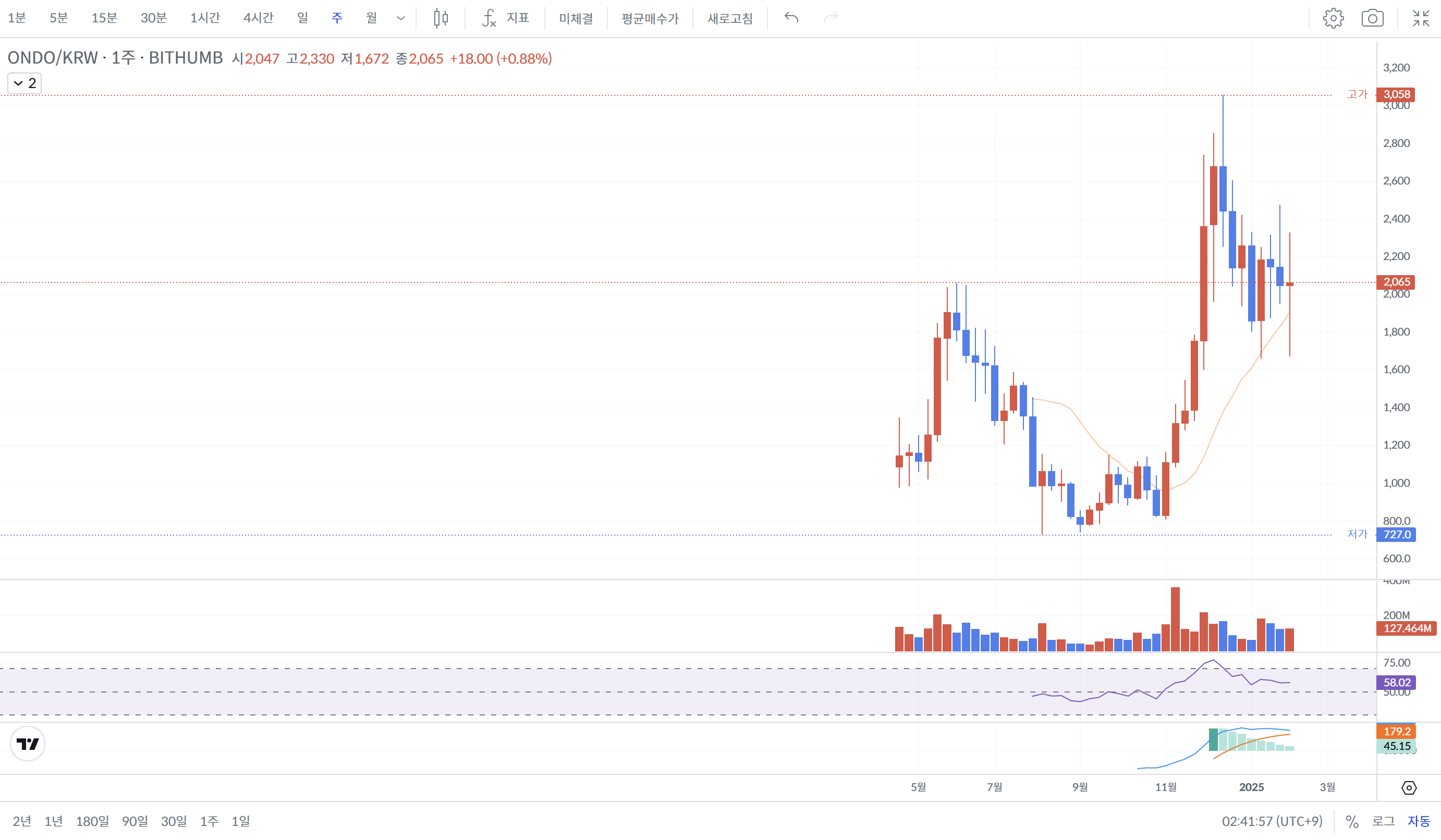Screen dimensions: 1441x840
Task: Expand the collapsed indicator legend showing 2
Action: click(25, 83)
